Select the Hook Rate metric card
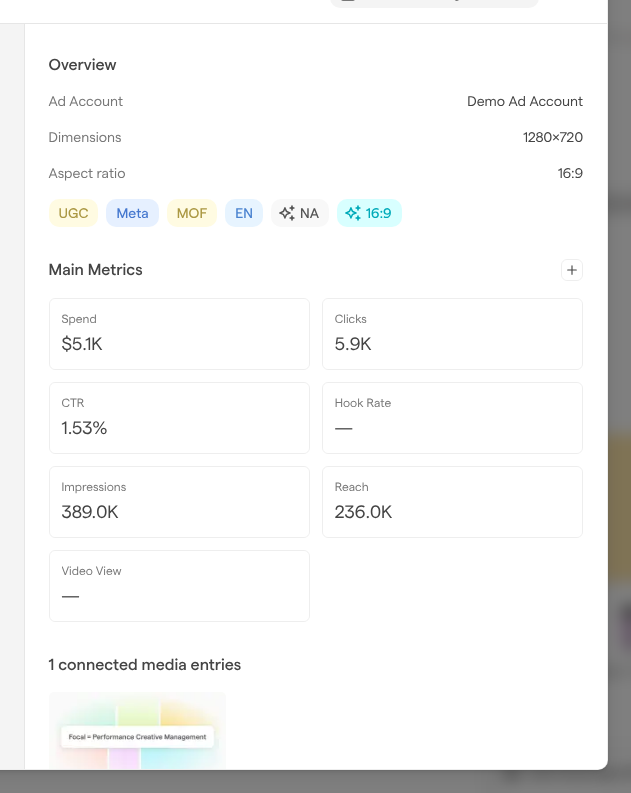631x793 pixels. [453, 418]
